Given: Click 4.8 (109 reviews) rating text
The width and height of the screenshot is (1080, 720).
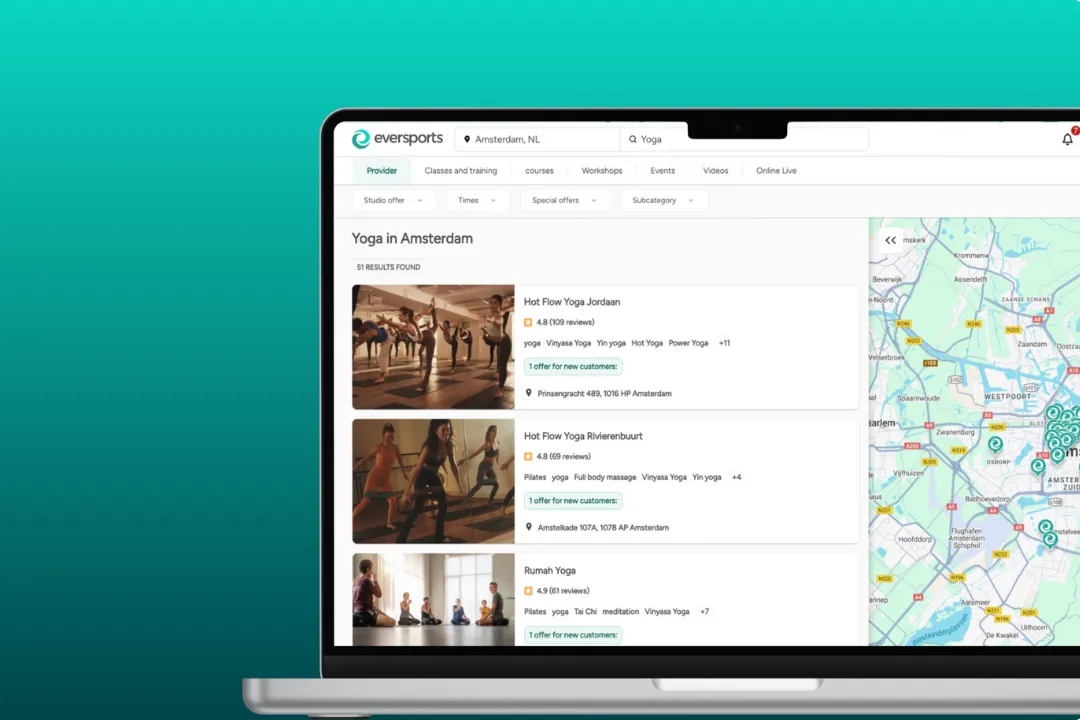Looking at the screenshot, I should [x=565, y=322].
